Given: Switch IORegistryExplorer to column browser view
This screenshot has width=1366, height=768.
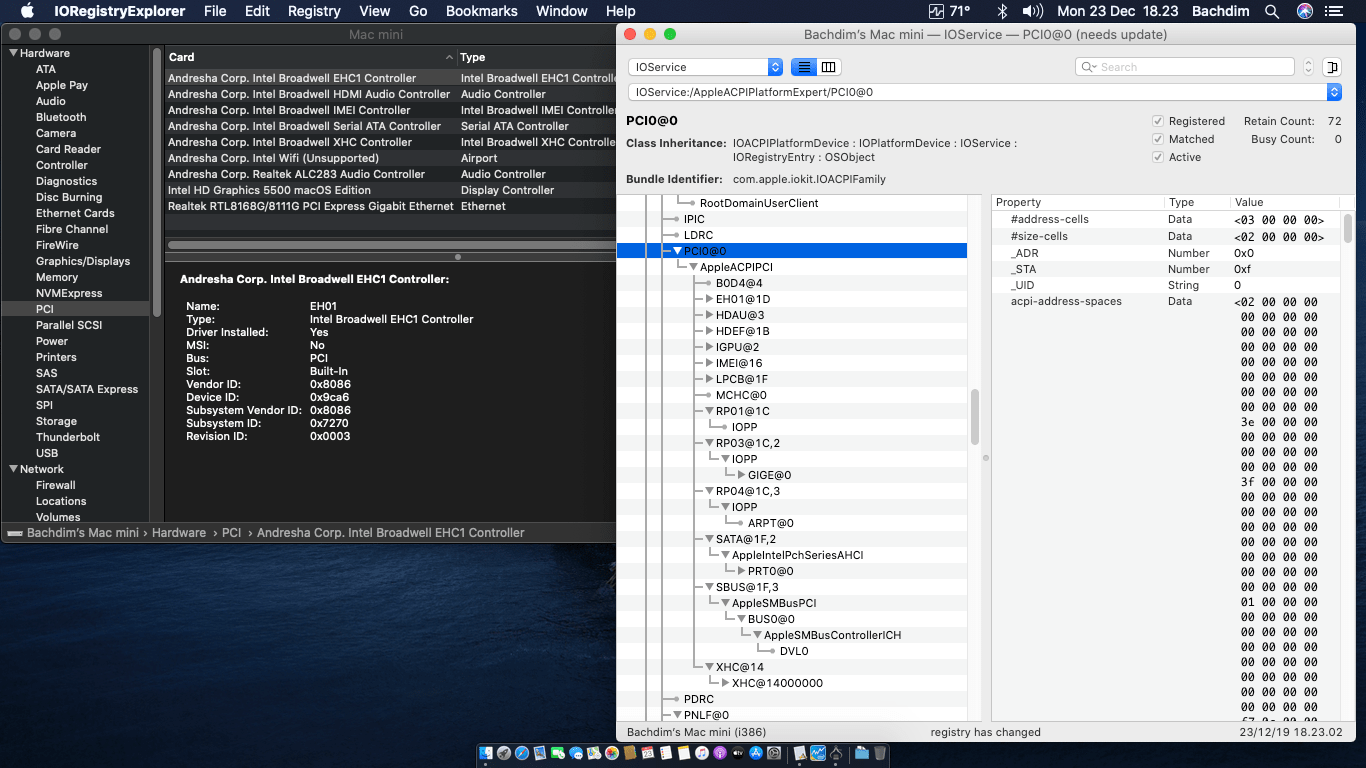Looking at the screenshot, I should (x=829, y=67).
